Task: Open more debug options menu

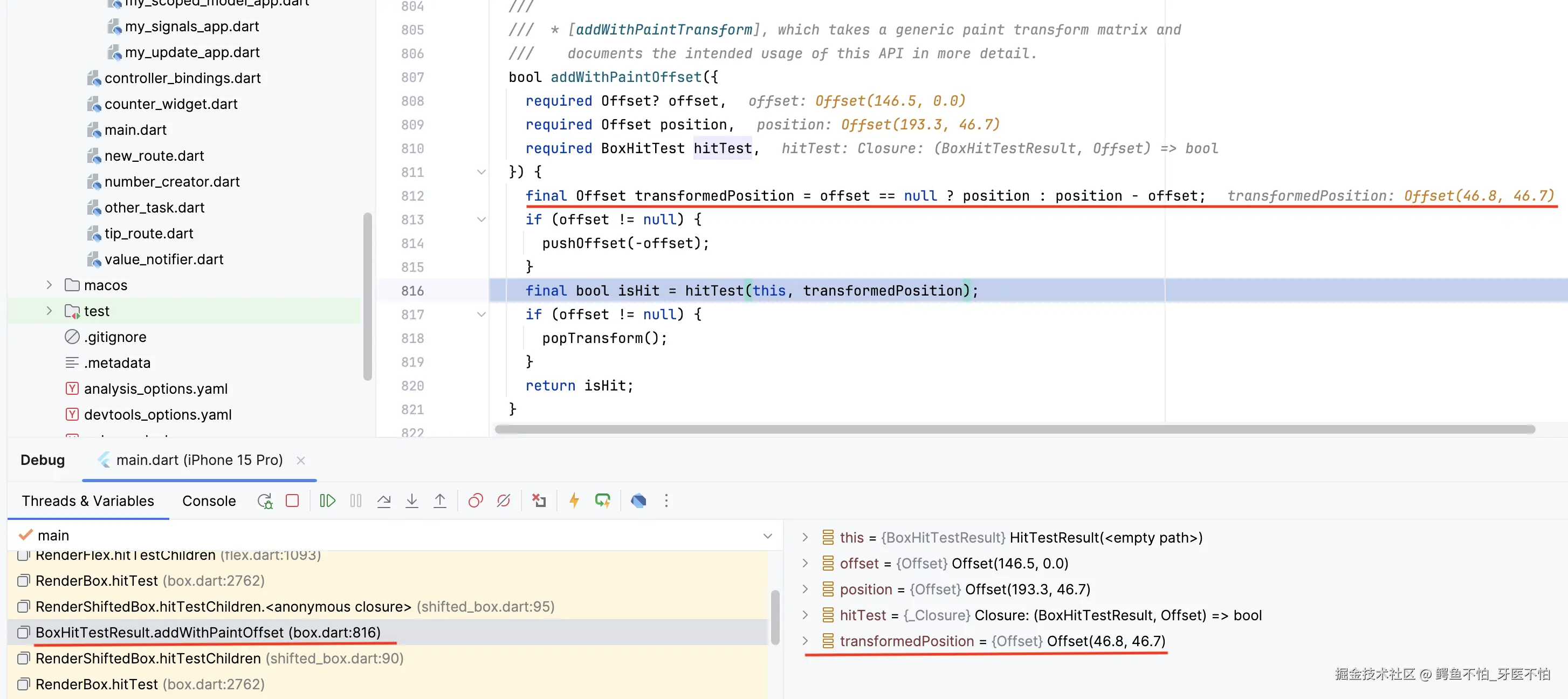Action: coord(666,501)
